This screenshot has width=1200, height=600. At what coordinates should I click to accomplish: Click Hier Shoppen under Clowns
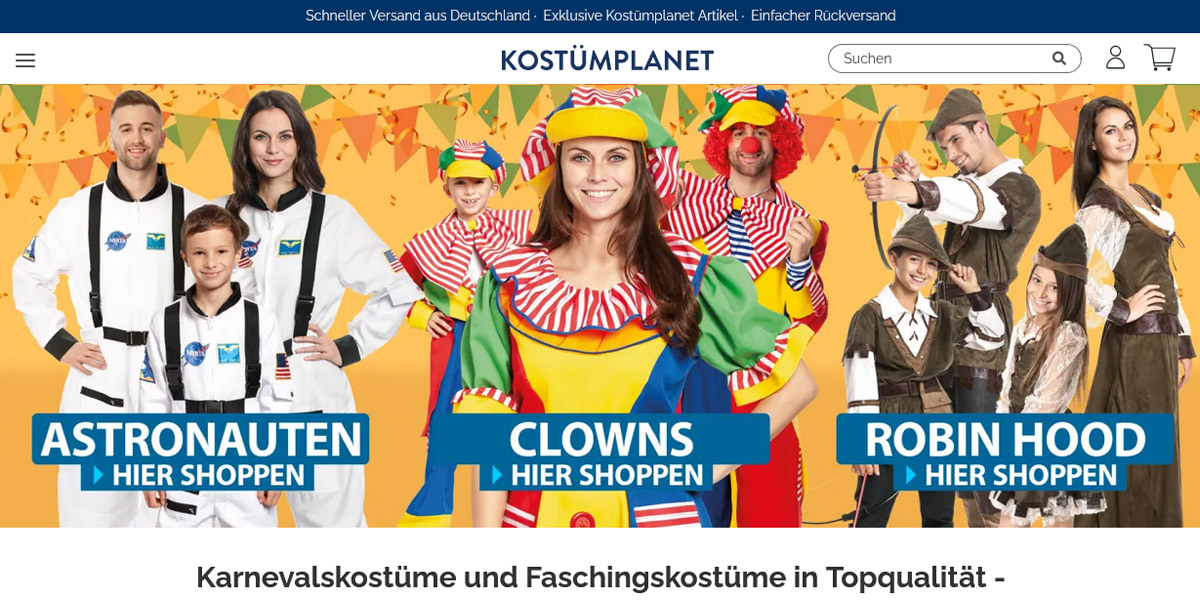[x=607, y=475]
